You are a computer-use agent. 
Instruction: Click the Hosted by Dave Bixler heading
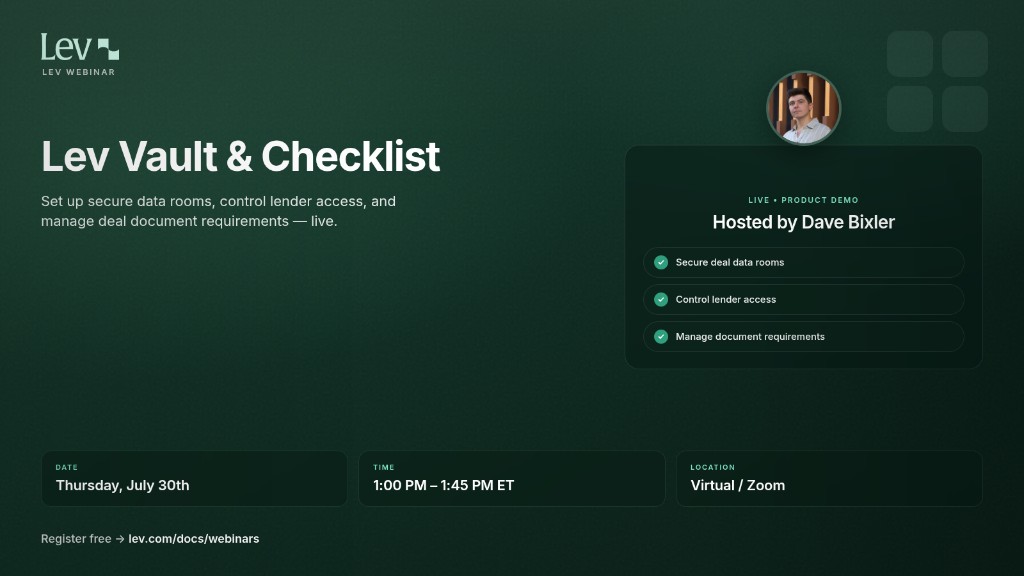[x=803, y=222]
